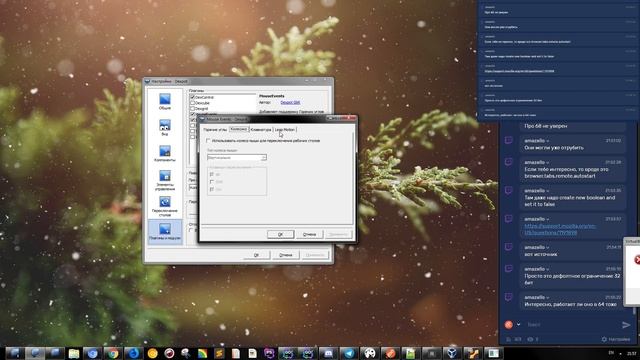
Task: Click the Twitch icon beside '32 бит' message
Action: [509, 269]
